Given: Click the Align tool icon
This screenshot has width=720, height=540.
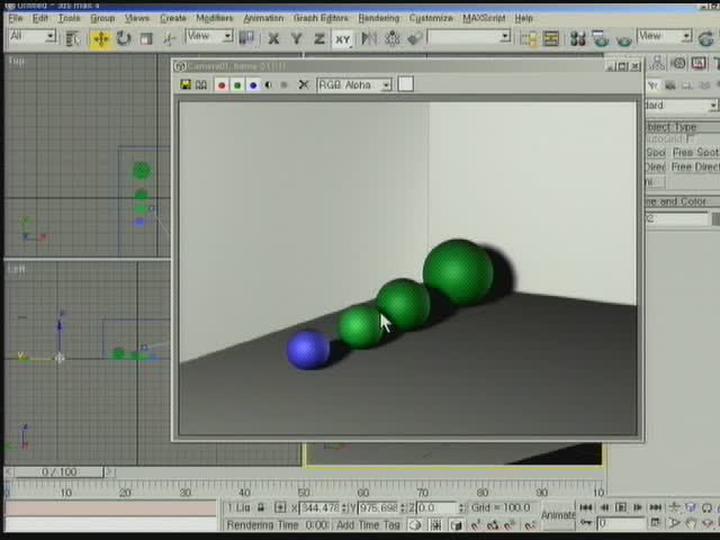Looking at the screenshot, I should click(x=415, y=39).
